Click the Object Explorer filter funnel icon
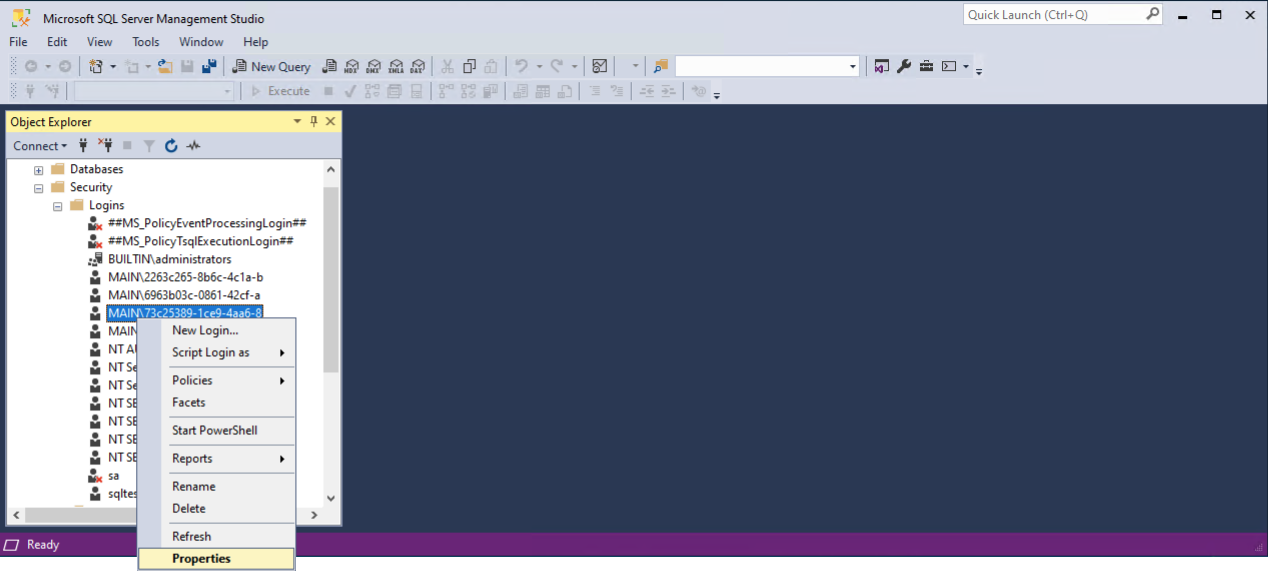 coord(149,146)
